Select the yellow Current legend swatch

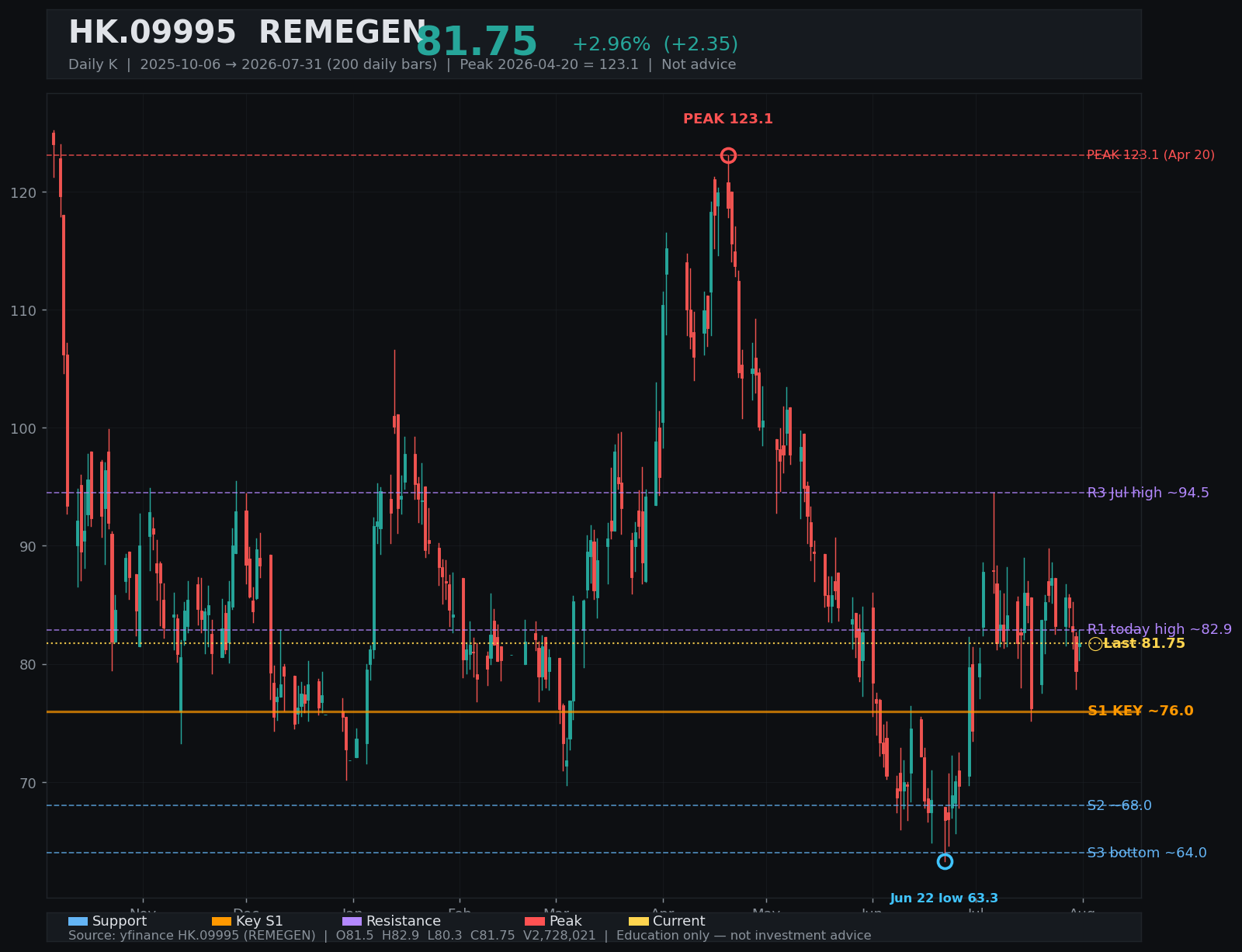[x=639, y=921]
